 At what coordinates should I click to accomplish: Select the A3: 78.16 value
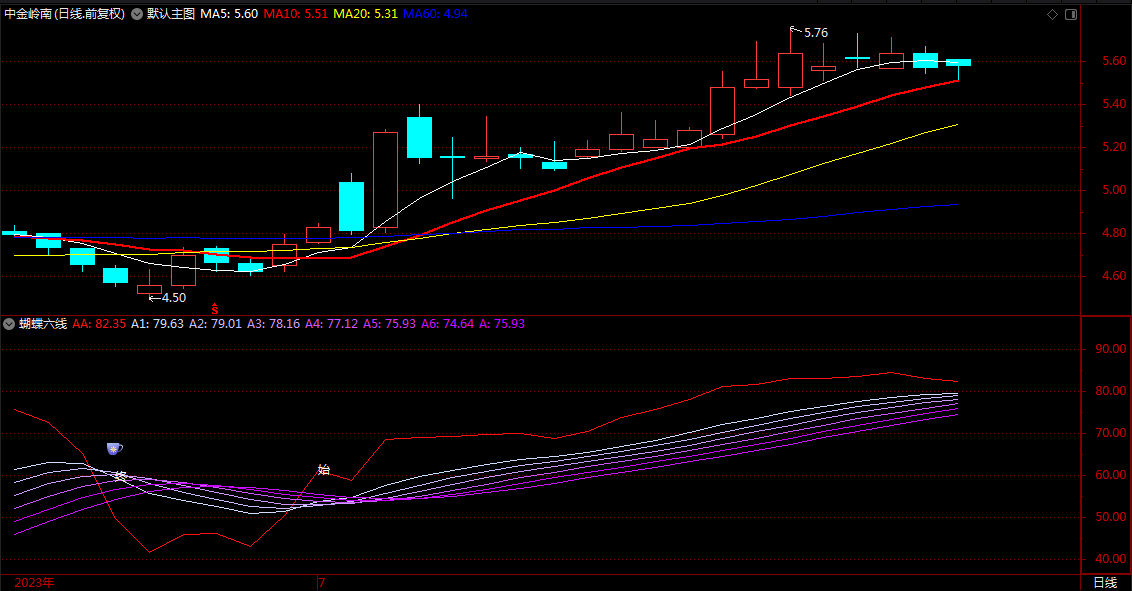click(274, 324)
